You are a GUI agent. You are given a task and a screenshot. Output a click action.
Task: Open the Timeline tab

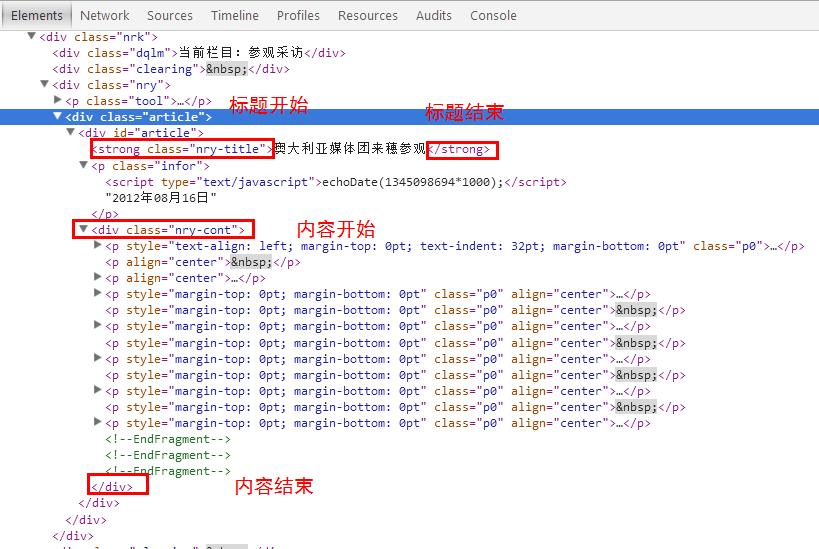coord(235,16)
